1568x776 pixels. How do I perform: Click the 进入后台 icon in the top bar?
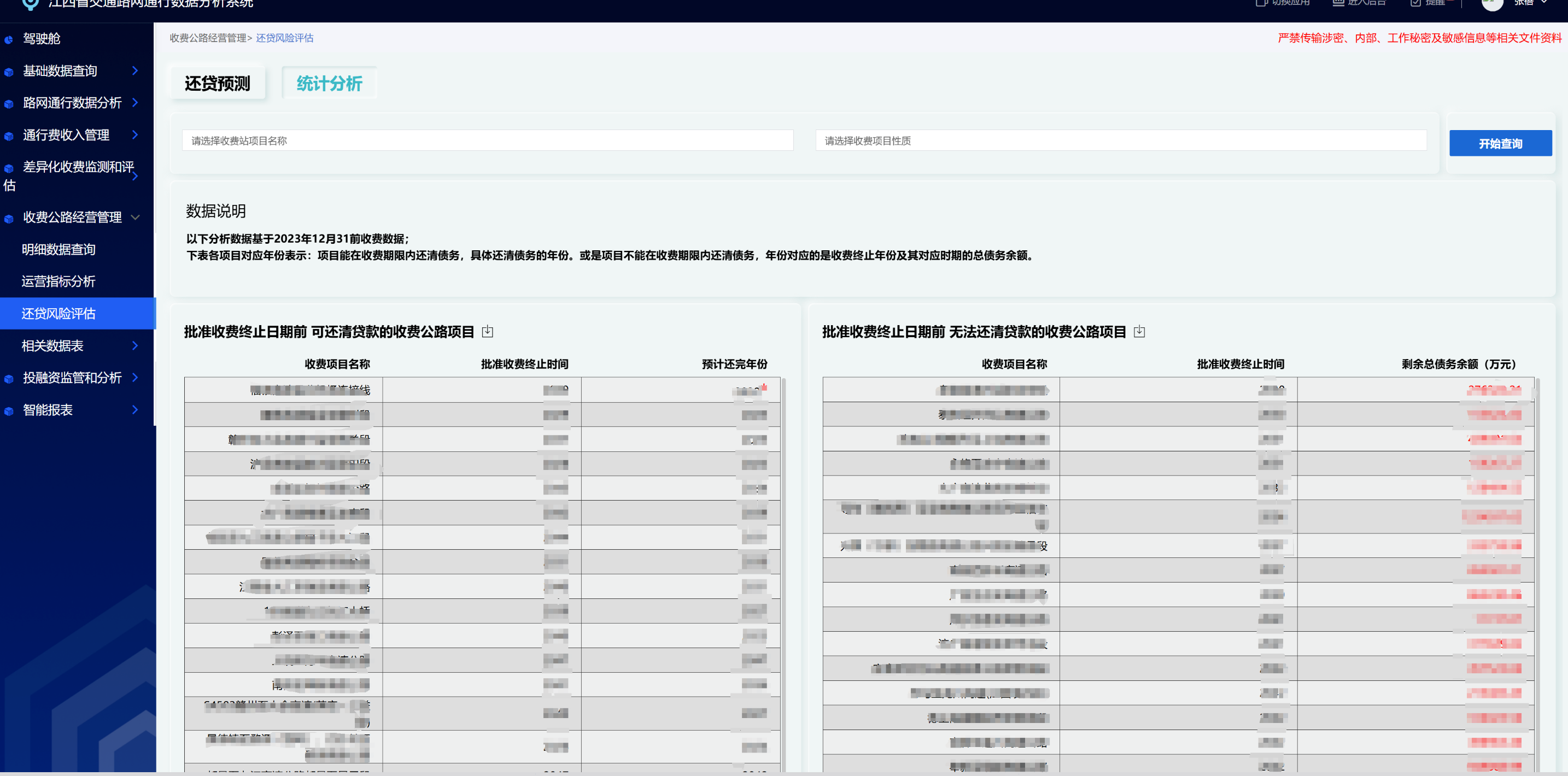pos(1338,2)
